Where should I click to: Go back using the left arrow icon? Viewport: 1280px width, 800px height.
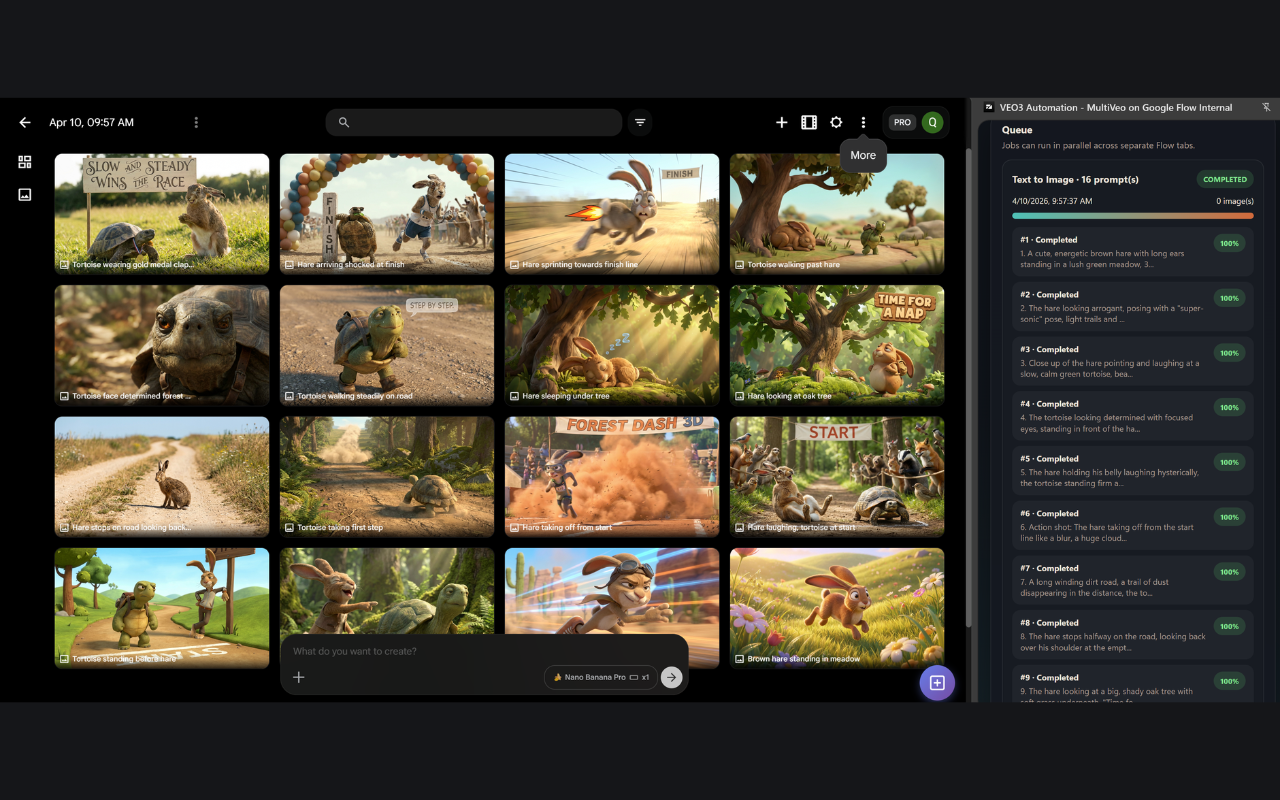[25, 122]
